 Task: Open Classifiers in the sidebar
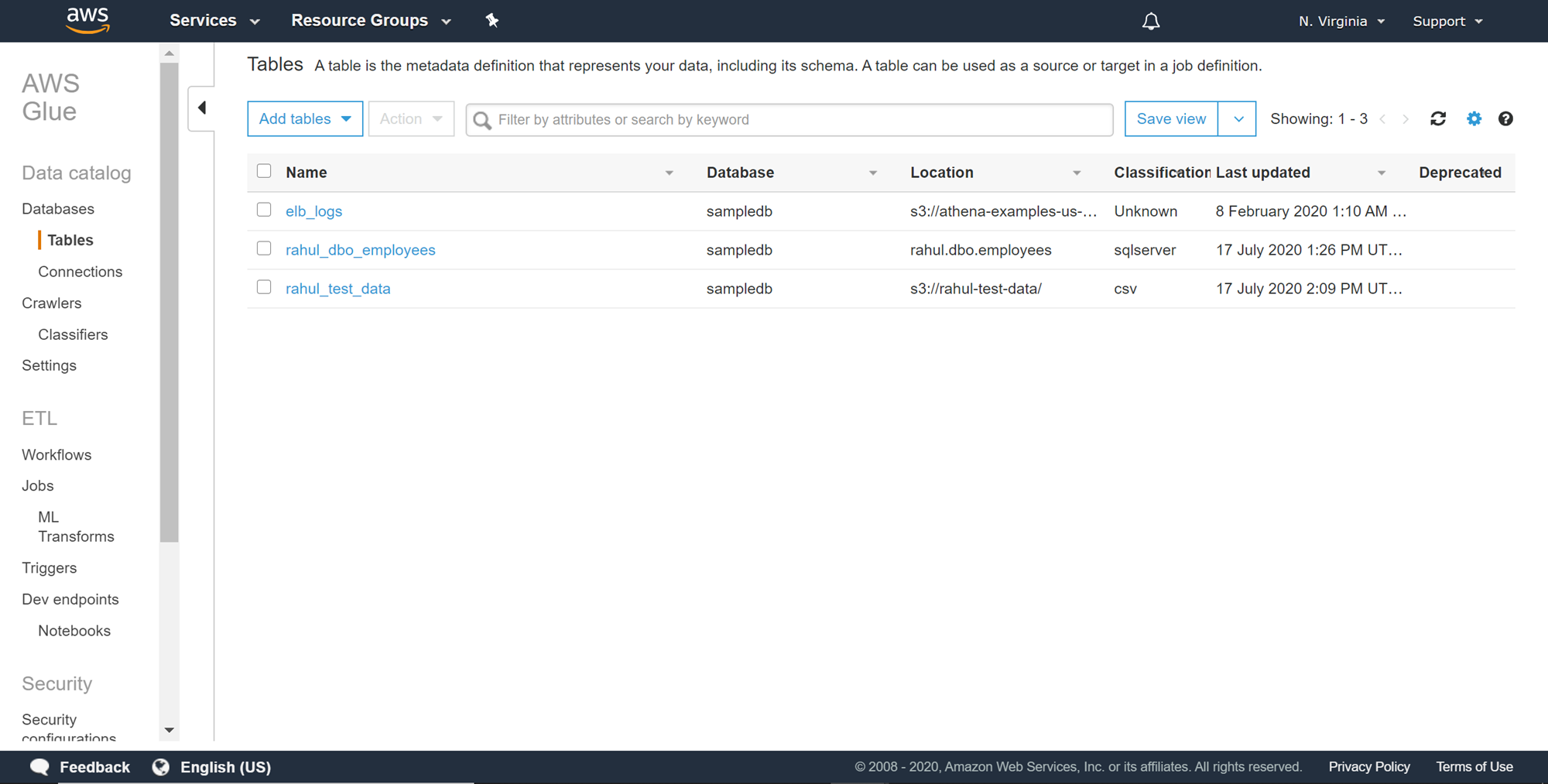pyautogui.click(x=73, y=334)
